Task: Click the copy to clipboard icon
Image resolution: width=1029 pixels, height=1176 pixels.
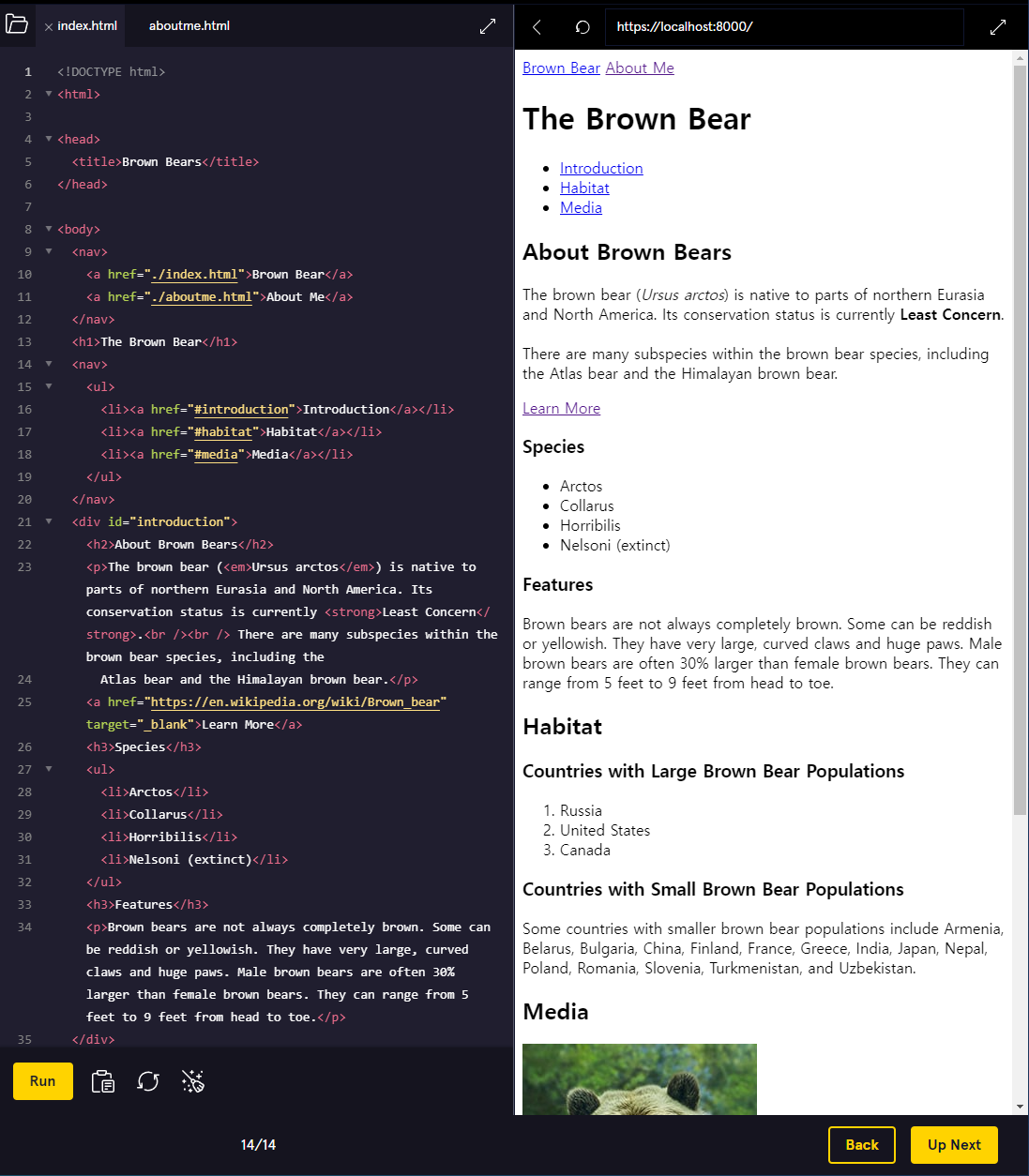Action: point(103,1081)
